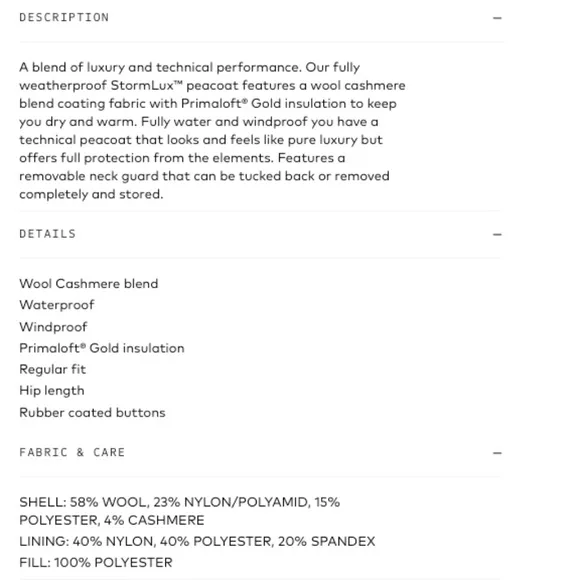Select the product description paragraph text
The width and height of the screenshot is (580, 580).
(x=212, y=131)
